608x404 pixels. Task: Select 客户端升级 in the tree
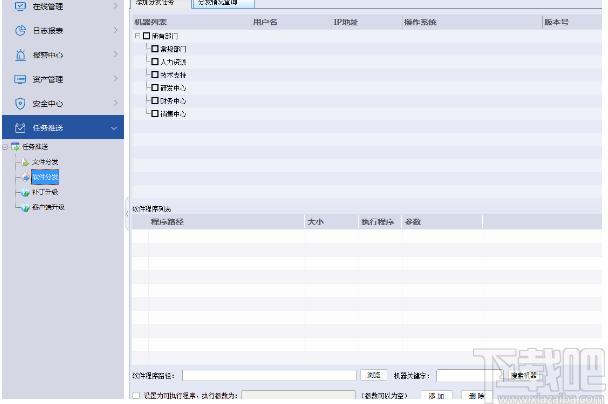(48, 207)
